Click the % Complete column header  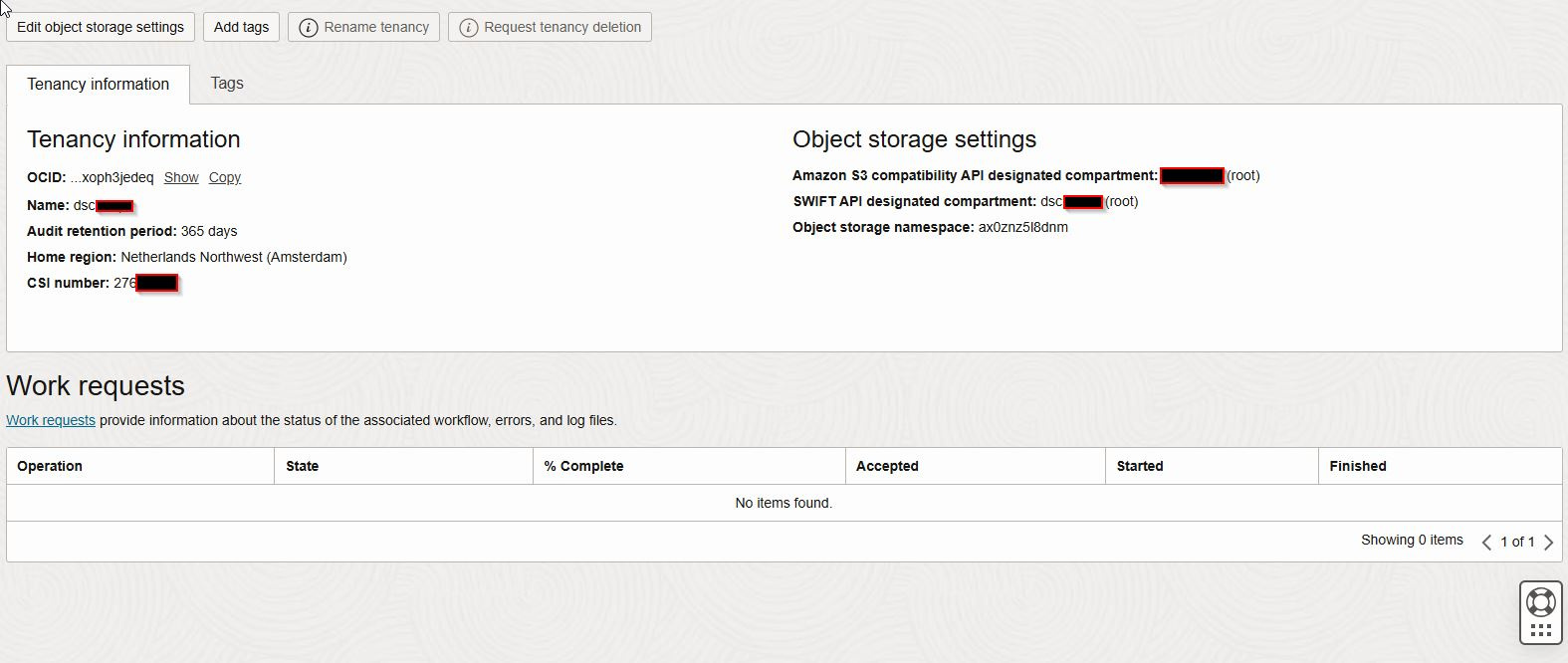583,466
